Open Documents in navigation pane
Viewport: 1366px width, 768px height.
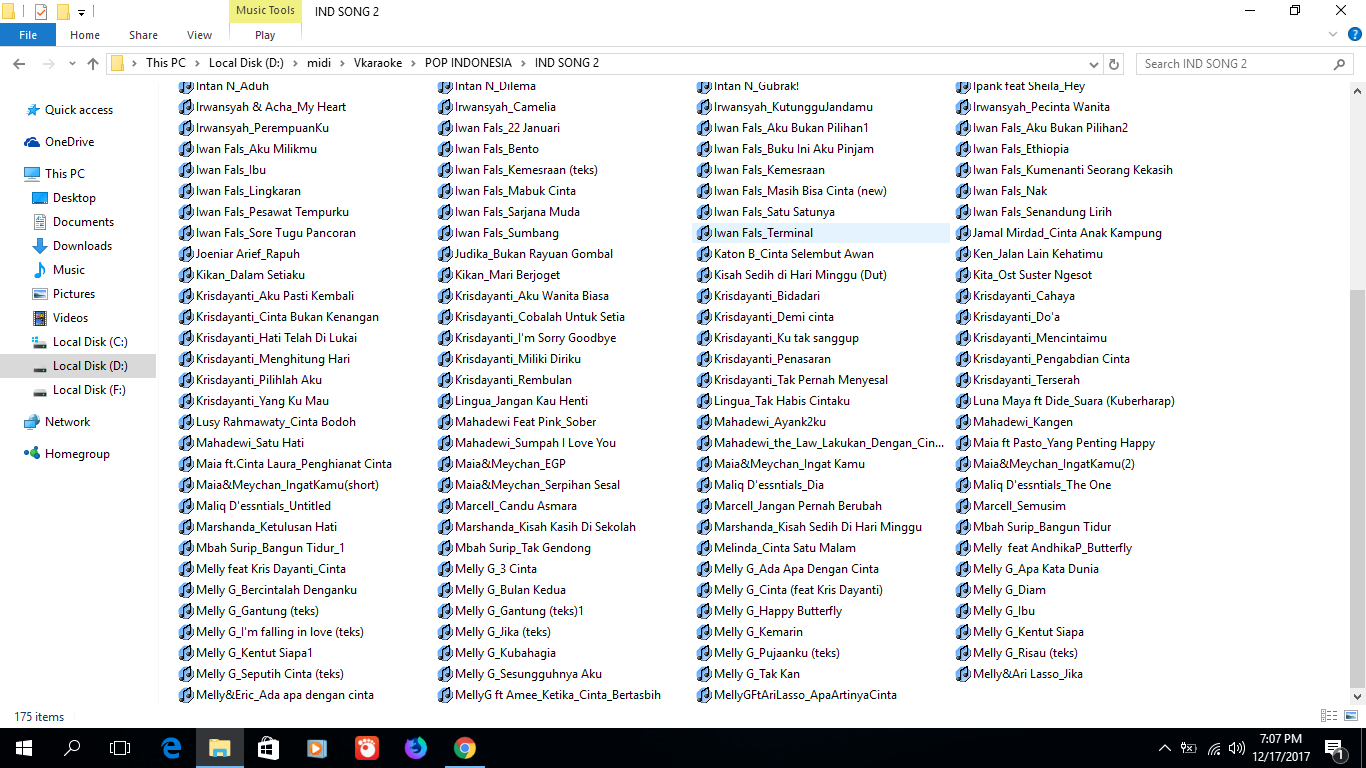83,222
